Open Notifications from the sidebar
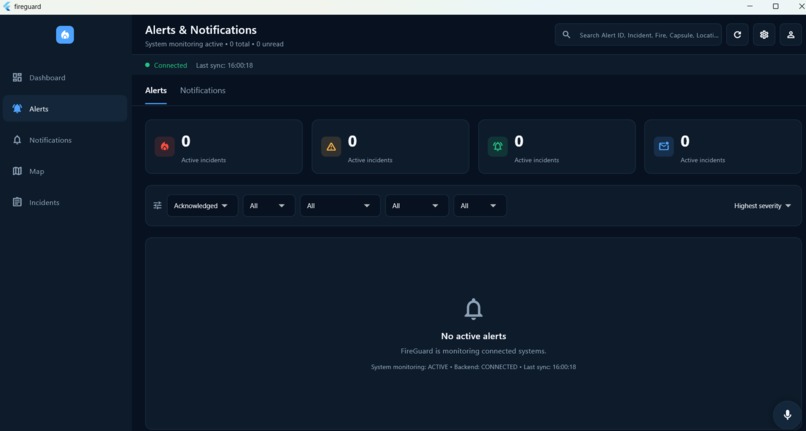 pos(65,140)
